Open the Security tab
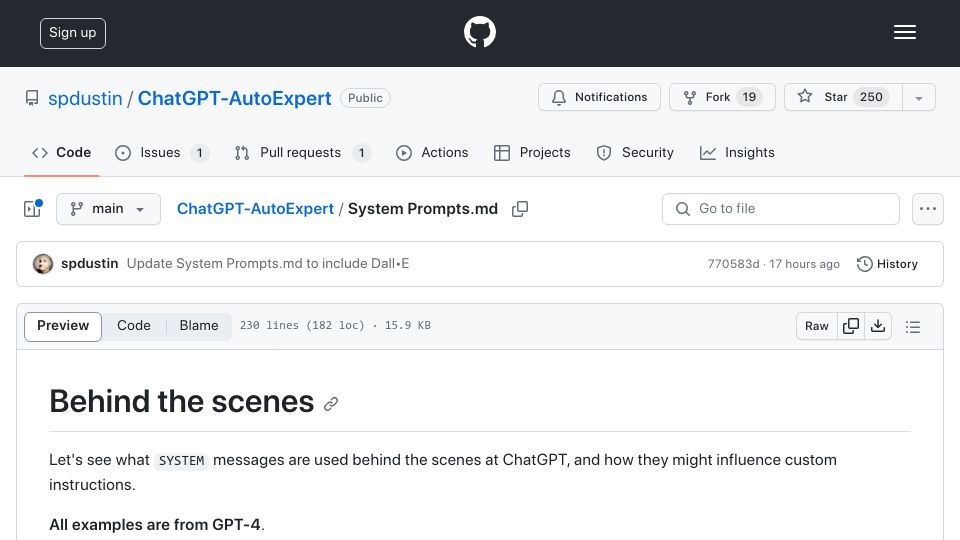This screenshot has width=960, height=540. tap(635, 152)
